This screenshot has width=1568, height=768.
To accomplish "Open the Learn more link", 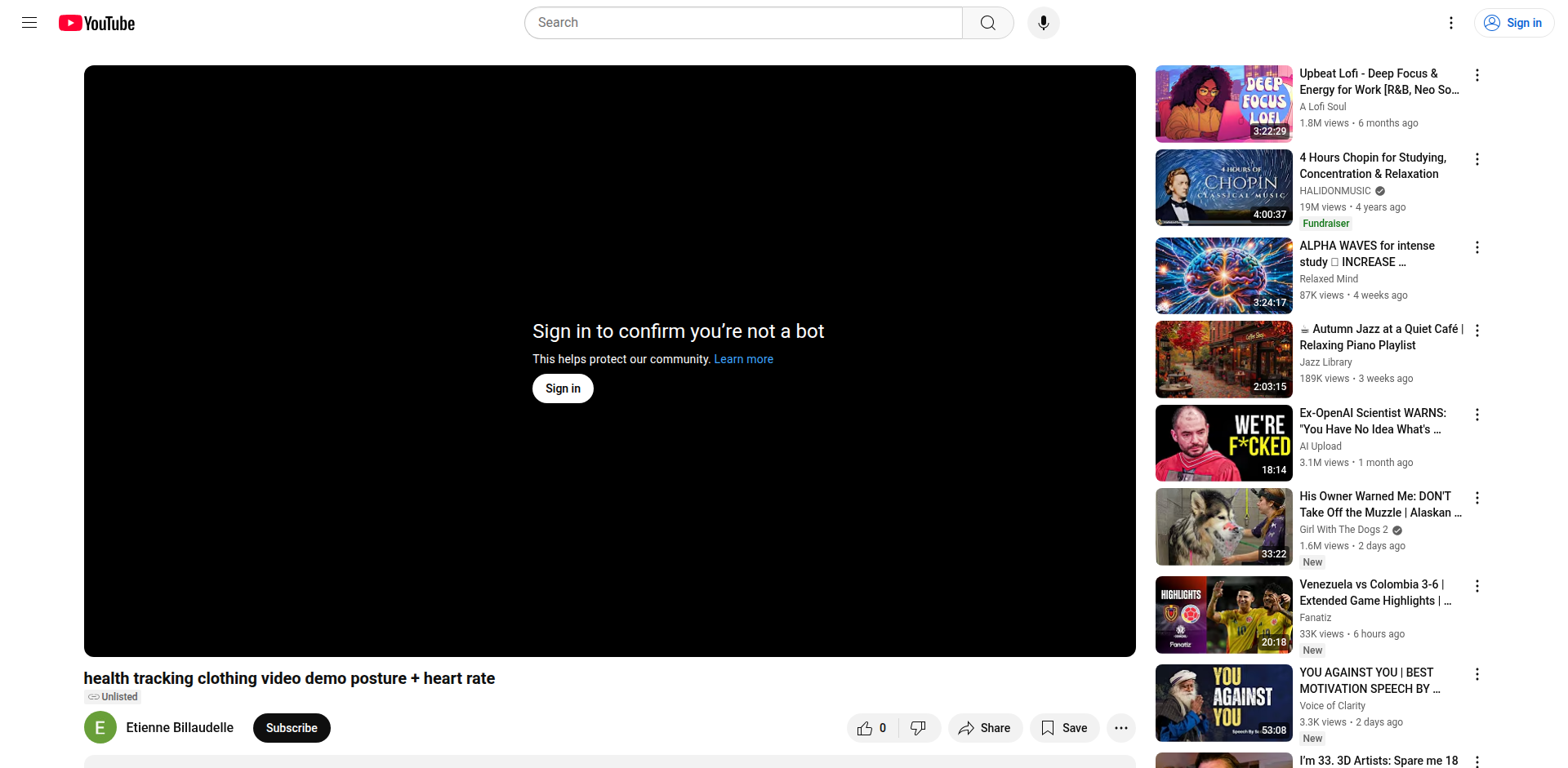I will [743, 359].
